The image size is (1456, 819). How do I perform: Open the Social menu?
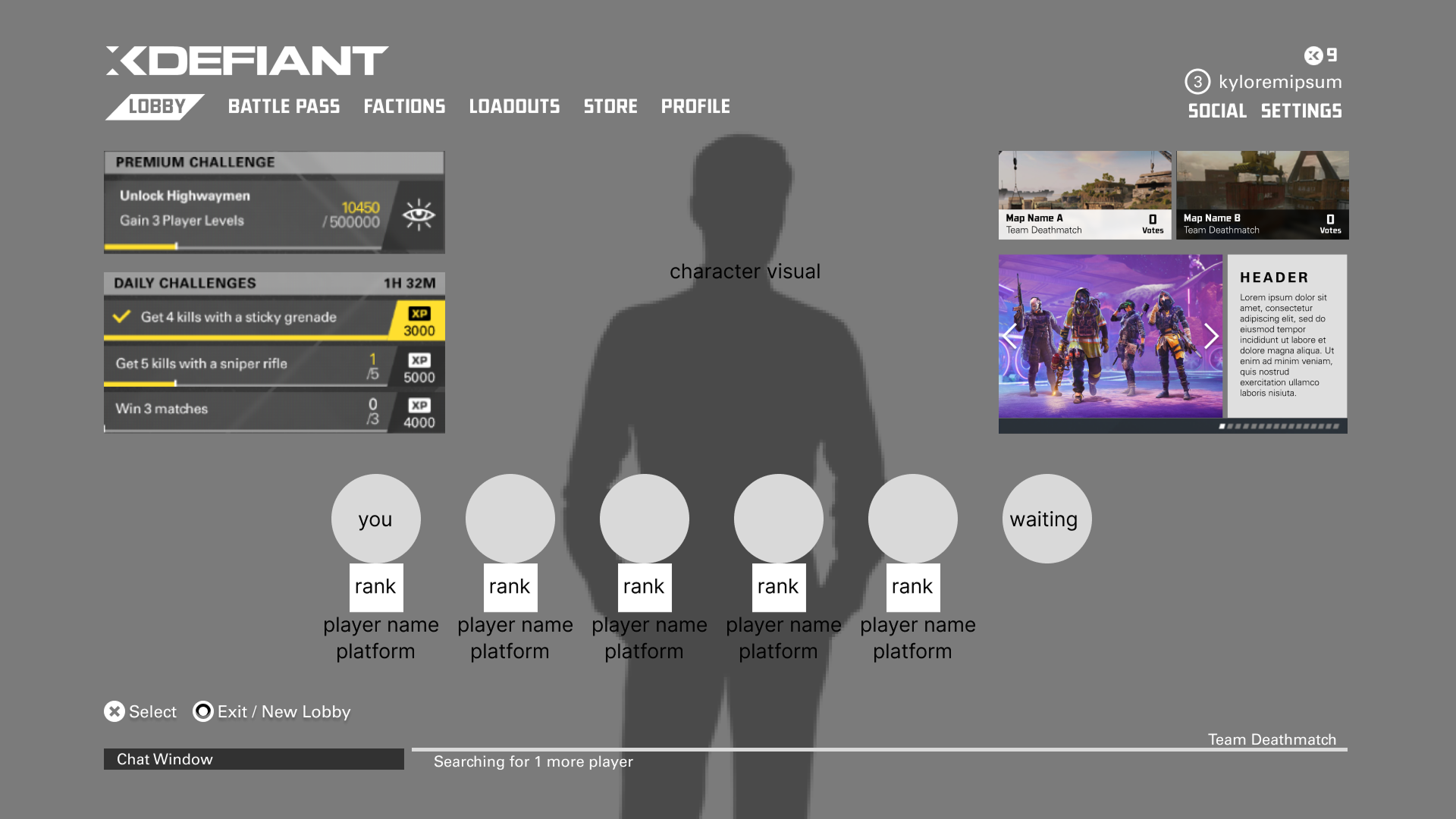click(x=1216, y=111)
